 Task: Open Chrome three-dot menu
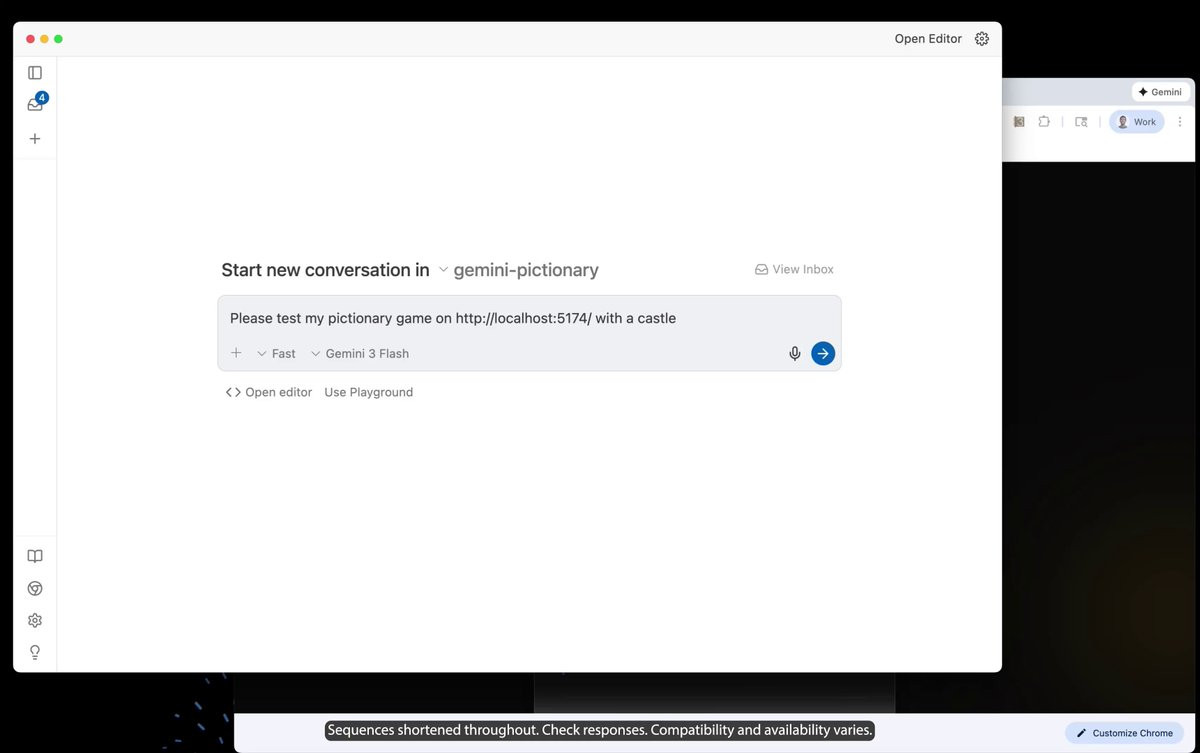pos(1180,122)
